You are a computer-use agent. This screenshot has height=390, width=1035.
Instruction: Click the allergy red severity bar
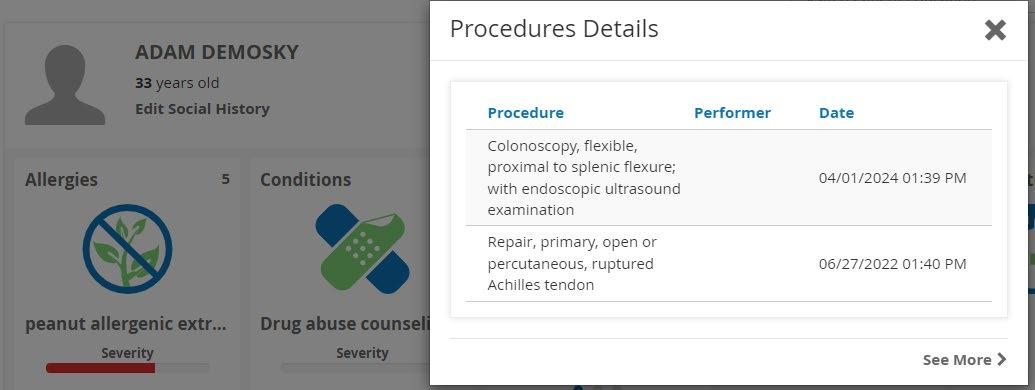(x=100, y=368)
